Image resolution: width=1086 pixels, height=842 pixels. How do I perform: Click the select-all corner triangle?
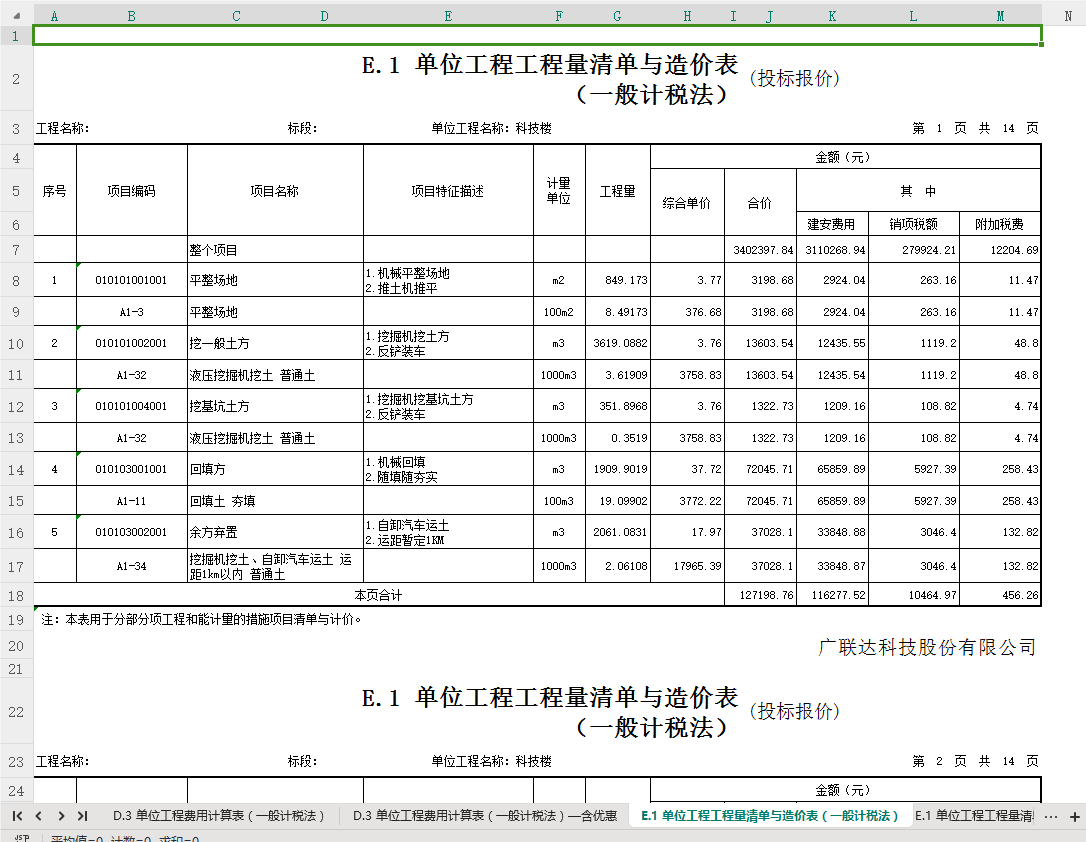click(x=17, y=16)
